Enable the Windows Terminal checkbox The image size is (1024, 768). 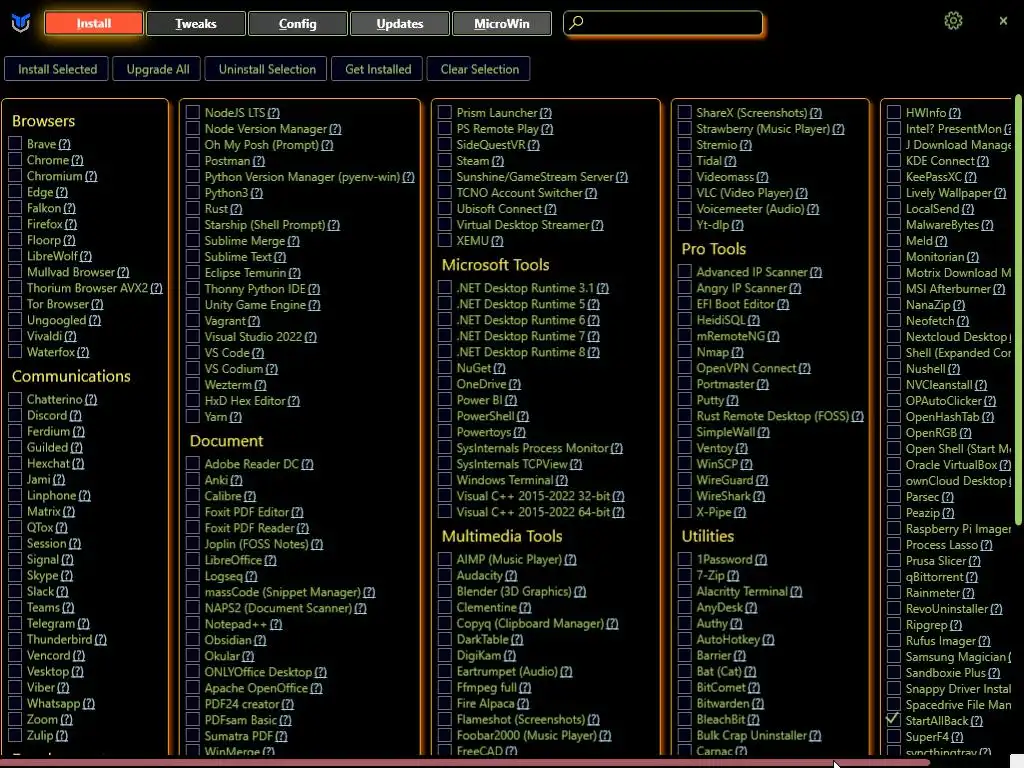445,480
